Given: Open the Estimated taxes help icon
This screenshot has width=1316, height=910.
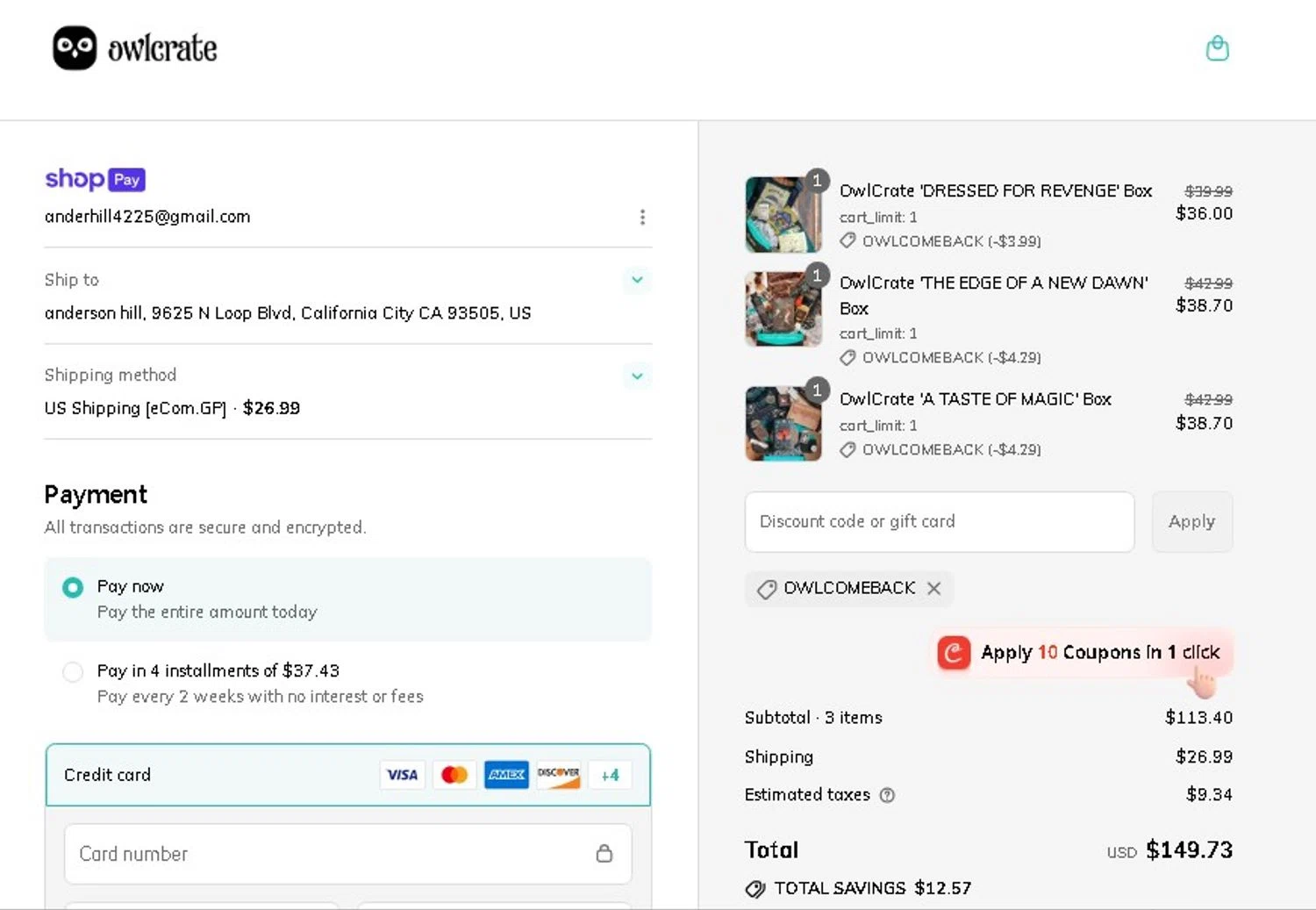Looking at the screenshot, I should (887, 795).
